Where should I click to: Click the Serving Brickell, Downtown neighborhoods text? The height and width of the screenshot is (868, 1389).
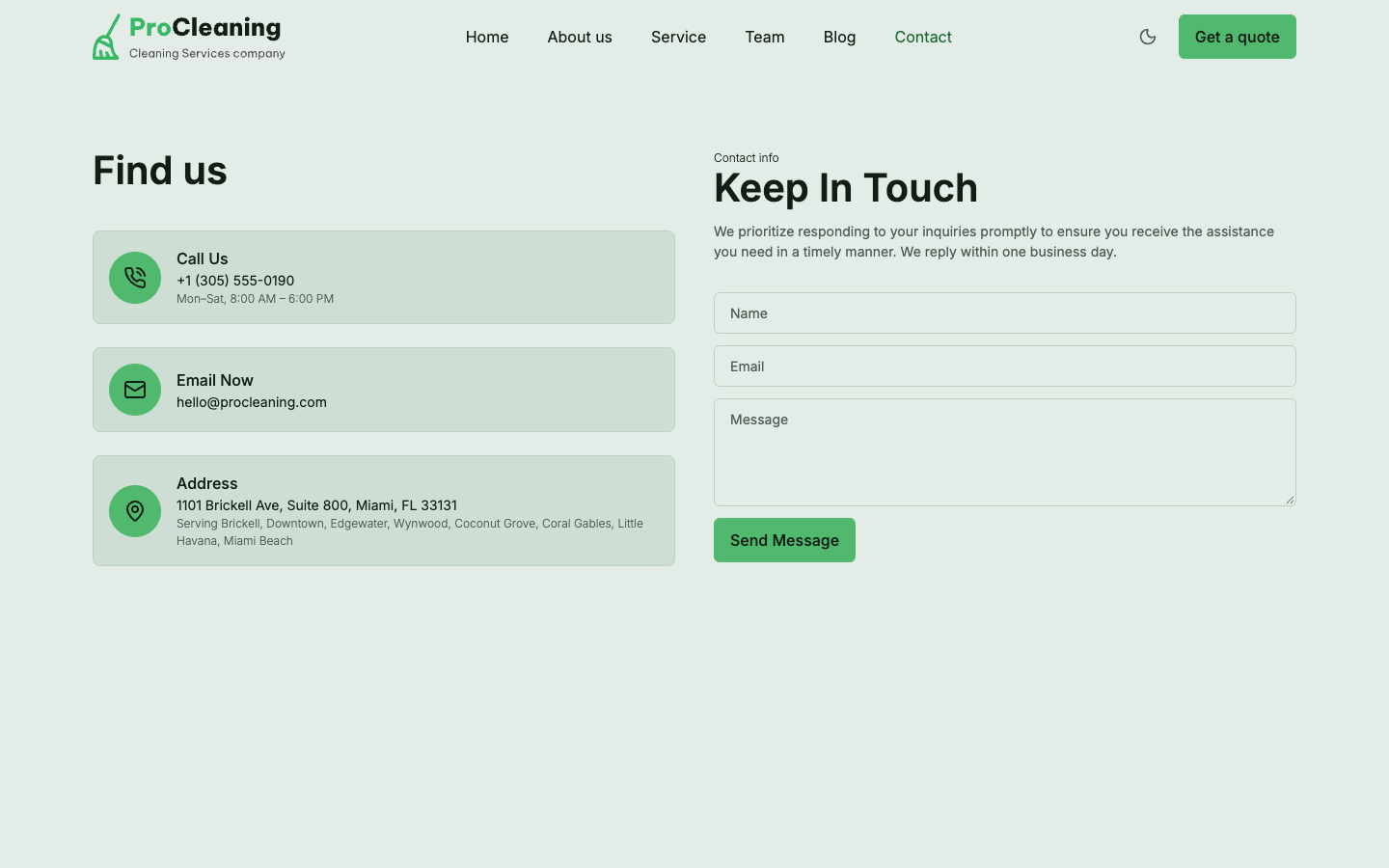point(410,532)
